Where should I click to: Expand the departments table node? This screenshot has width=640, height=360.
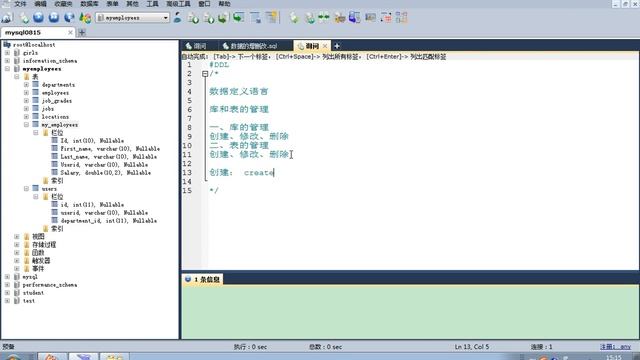[x=26, y=85]
